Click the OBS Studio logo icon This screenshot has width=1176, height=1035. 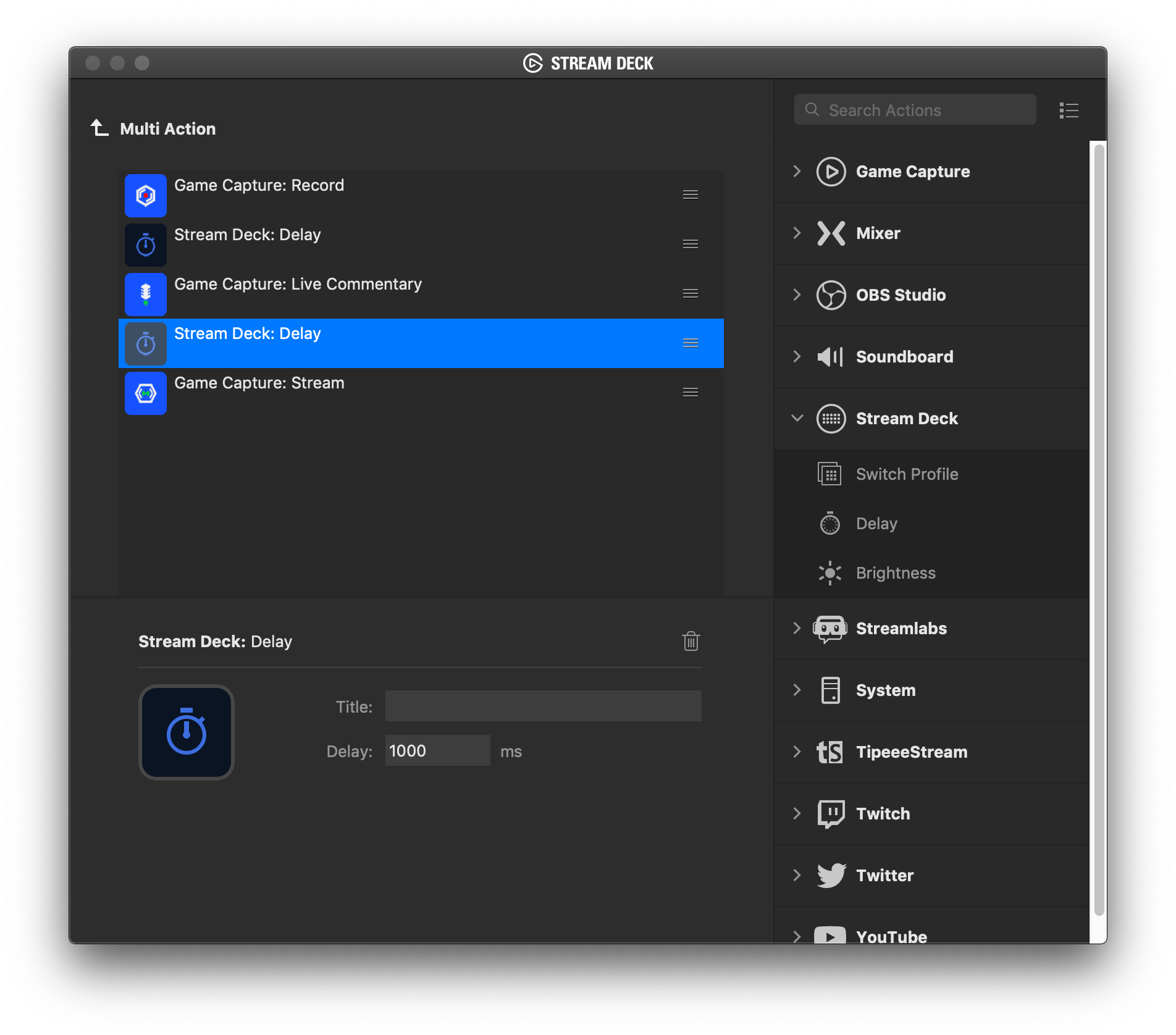click(x=831, y=295)
